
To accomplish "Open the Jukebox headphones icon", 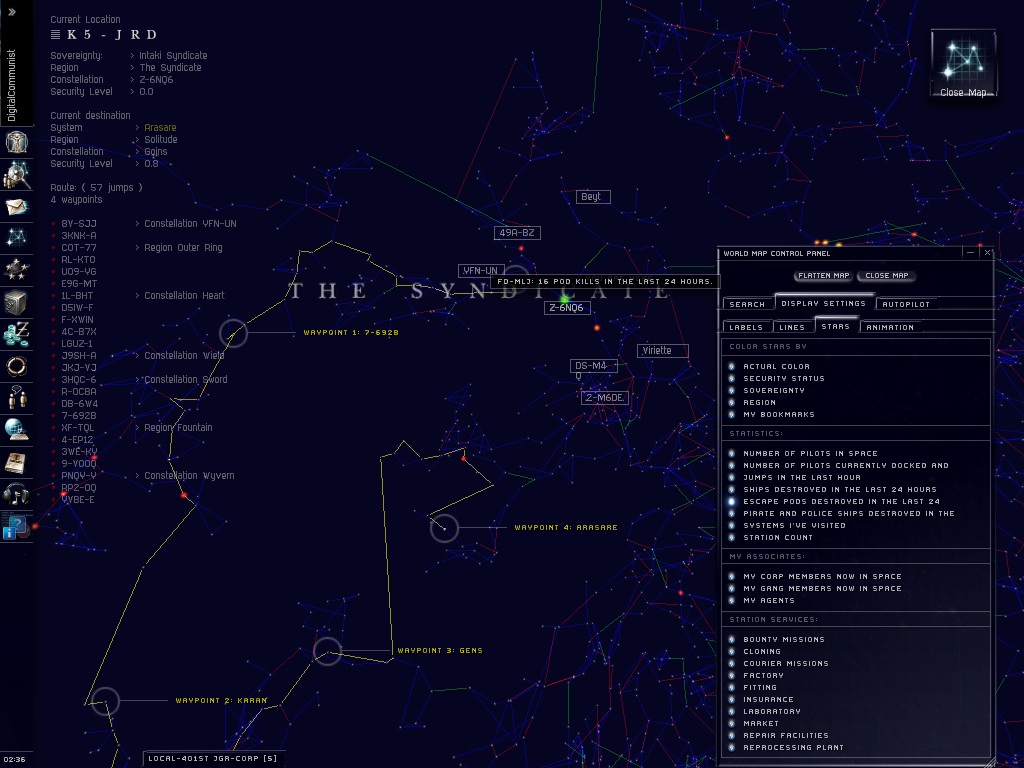I will pos(16,494).
